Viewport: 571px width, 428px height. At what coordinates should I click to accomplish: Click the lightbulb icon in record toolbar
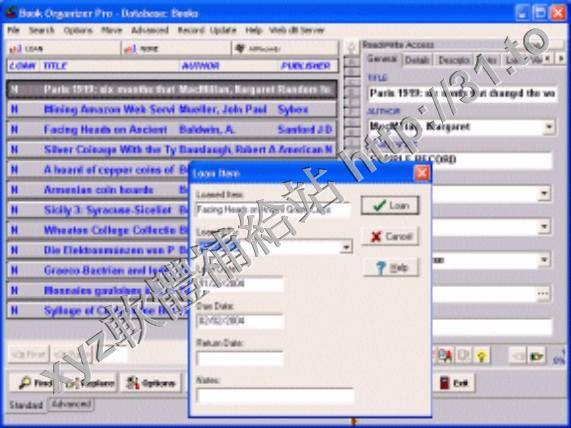[482, 355]
